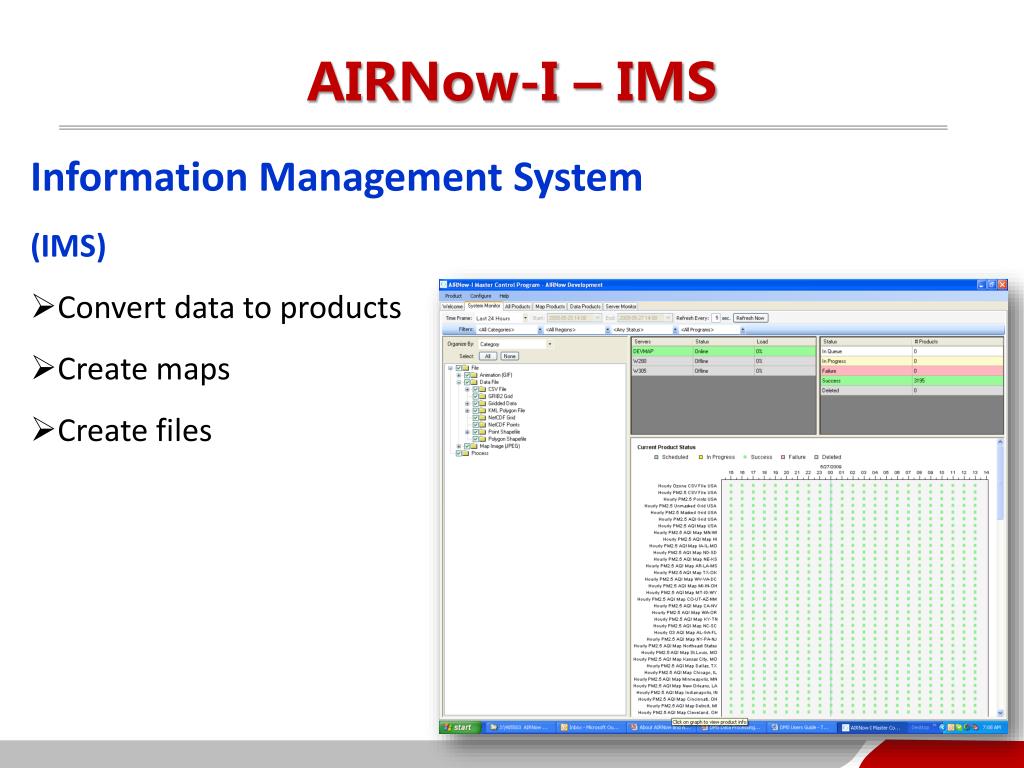The image size is (1024, 768).
Task: Toggle the KML Polygon File checkbox
Action: click(x=476, y=411)
